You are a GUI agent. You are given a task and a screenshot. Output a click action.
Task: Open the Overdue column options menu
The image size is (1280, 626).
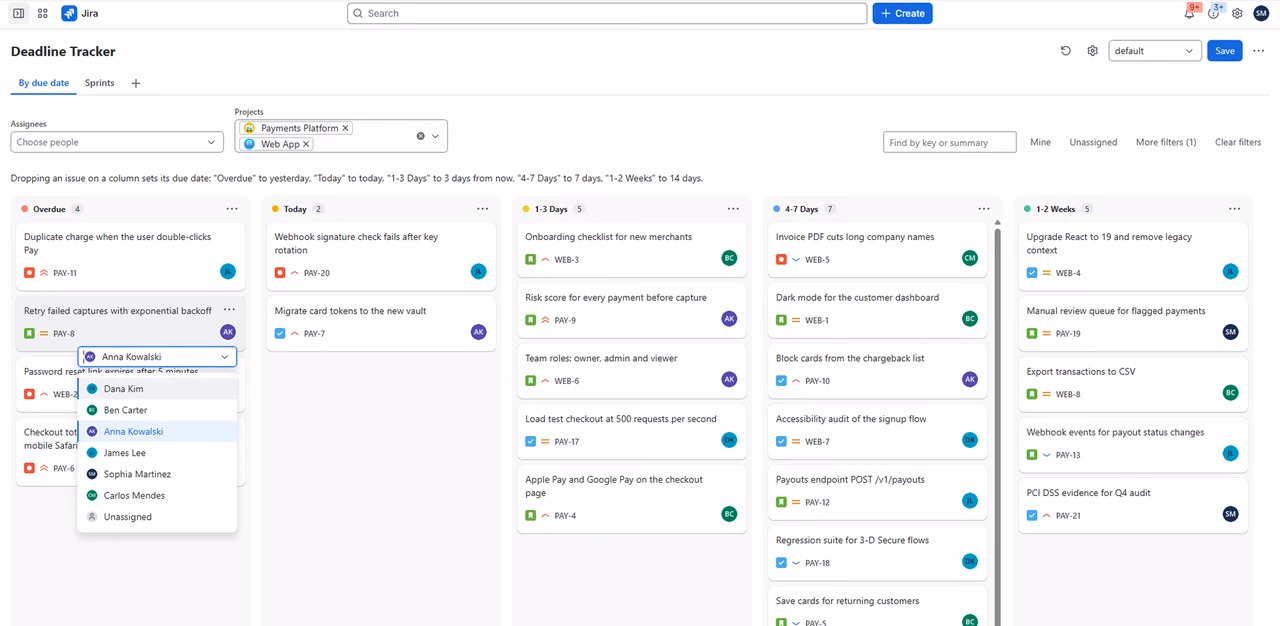pos(232,209)
